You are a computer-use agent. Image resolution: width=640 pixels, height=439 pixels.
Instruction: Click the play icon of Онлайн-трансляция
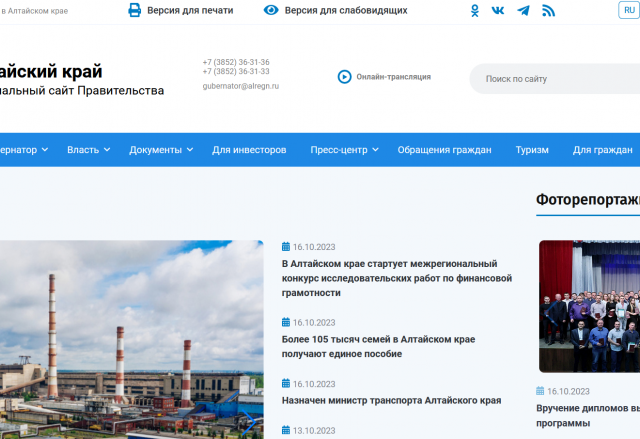(x=344, y=77)
